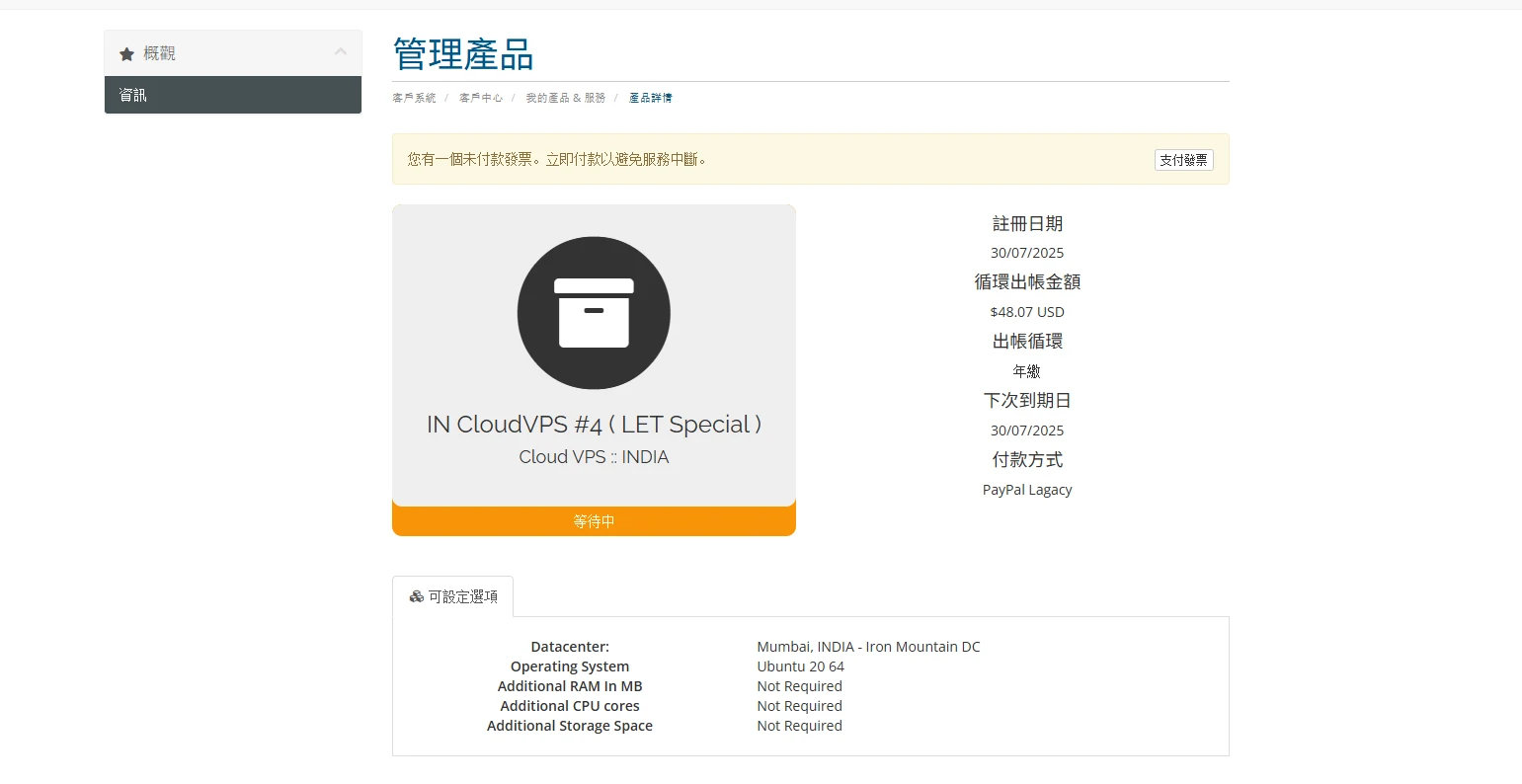Click the orange 等待中 status bar

(594, 521)
